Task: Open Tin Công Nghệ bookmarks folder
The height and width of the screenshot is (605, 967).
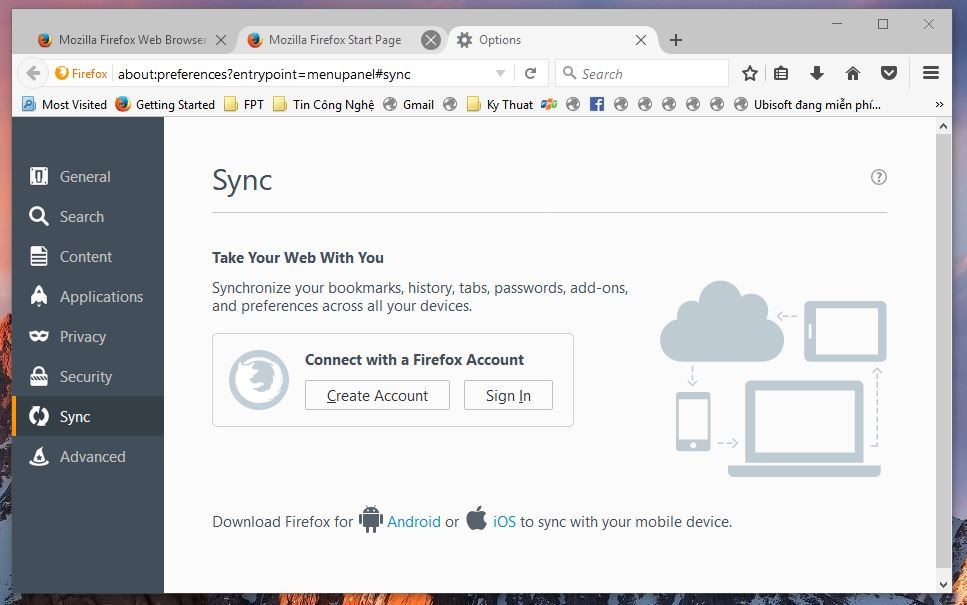Action: point(324,104)
